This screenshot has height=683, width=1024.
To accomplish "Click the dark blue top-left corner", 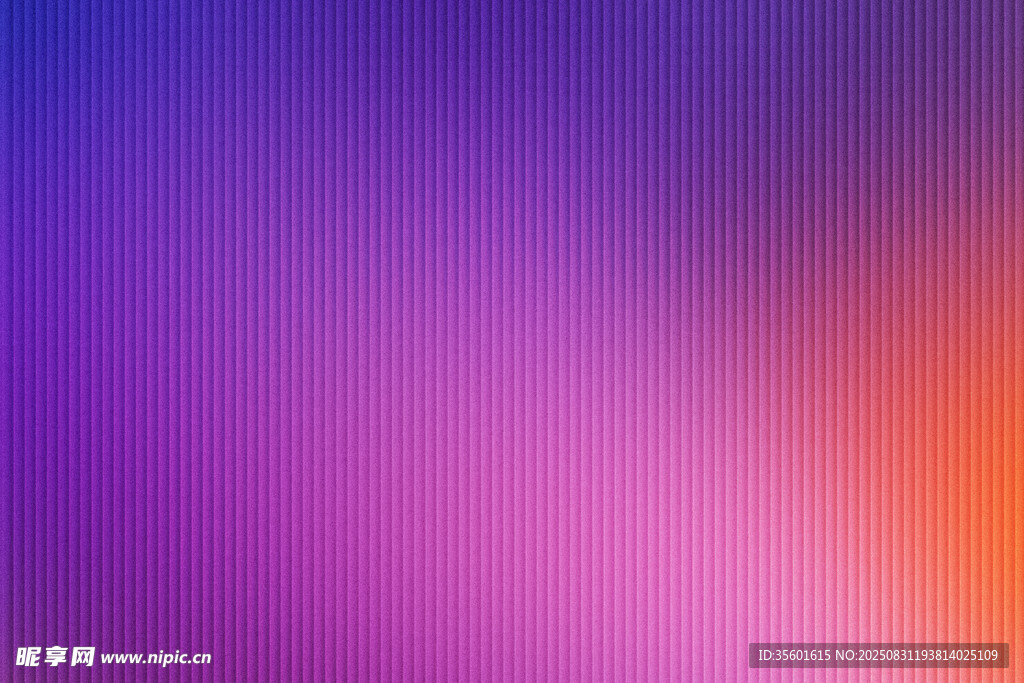I will pos(15,15).
